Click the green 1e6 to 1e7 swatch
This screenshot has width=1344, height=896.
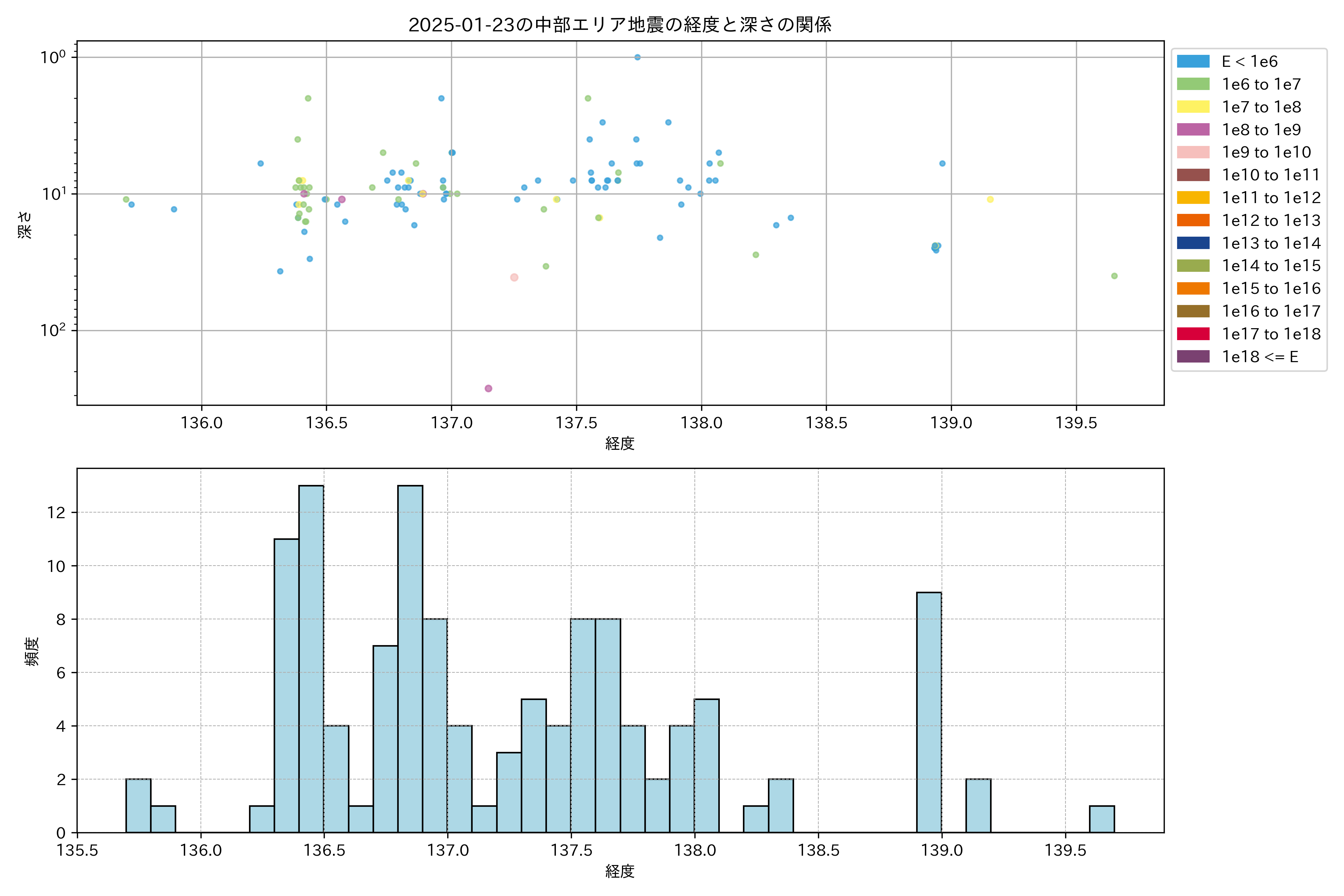(1193, 84)
